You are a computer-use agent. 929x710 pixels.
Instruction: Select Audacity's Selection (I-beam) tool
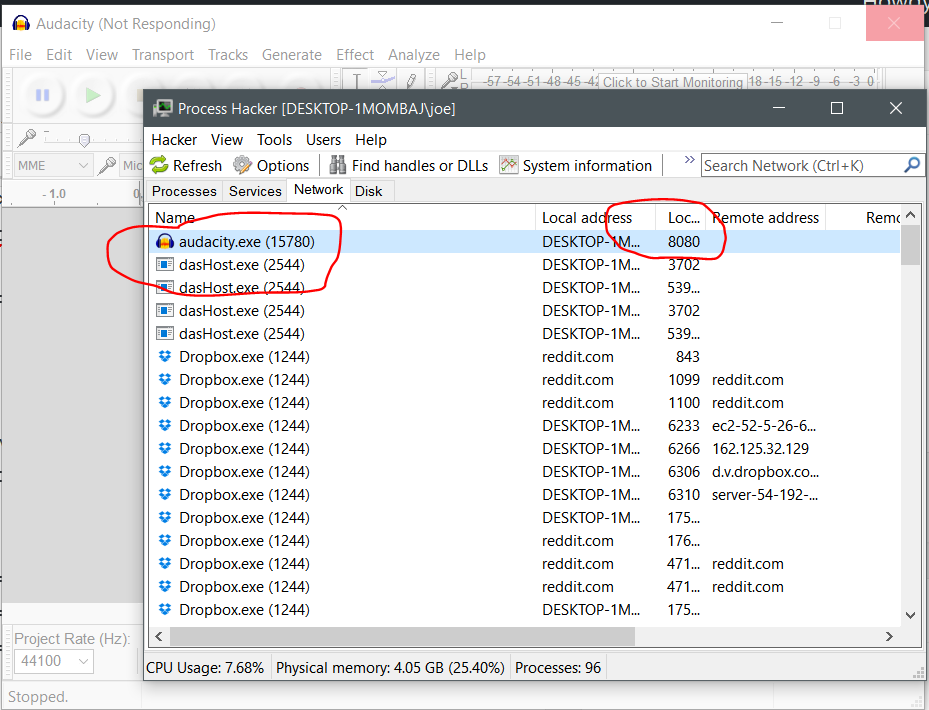(357, 81)
